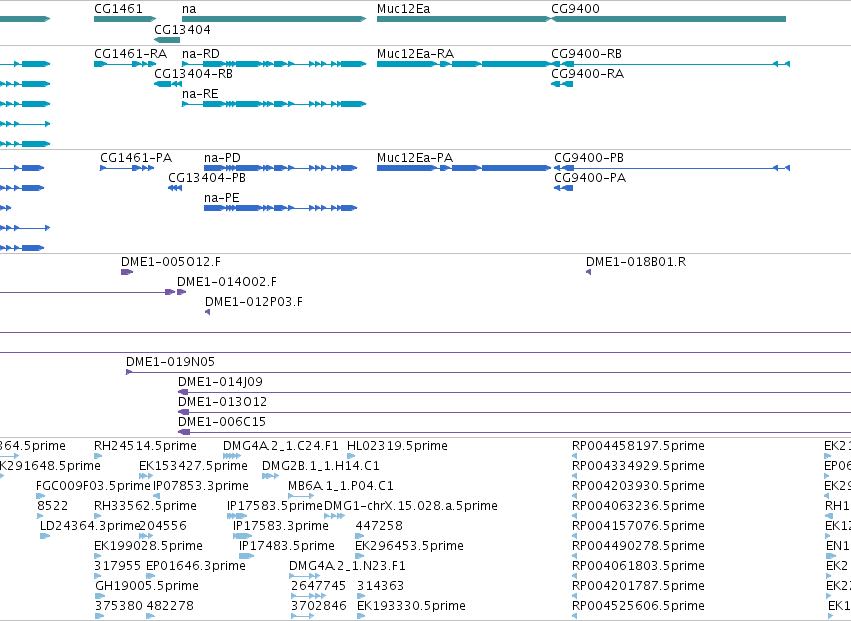Click the IP17483.5prime label

pyautogui.click(x=287, y=546)
